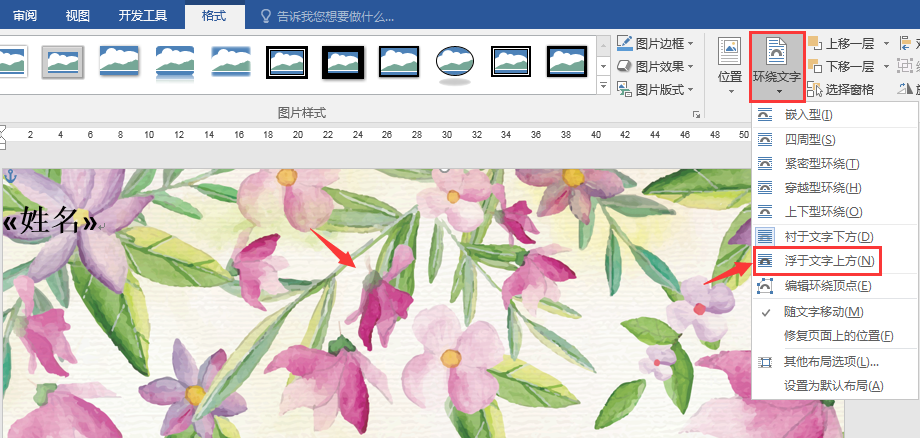Screen dimensions: 920x438
Task: Toggle 随文字移动 move with text
Action: (x=835, y=311)
